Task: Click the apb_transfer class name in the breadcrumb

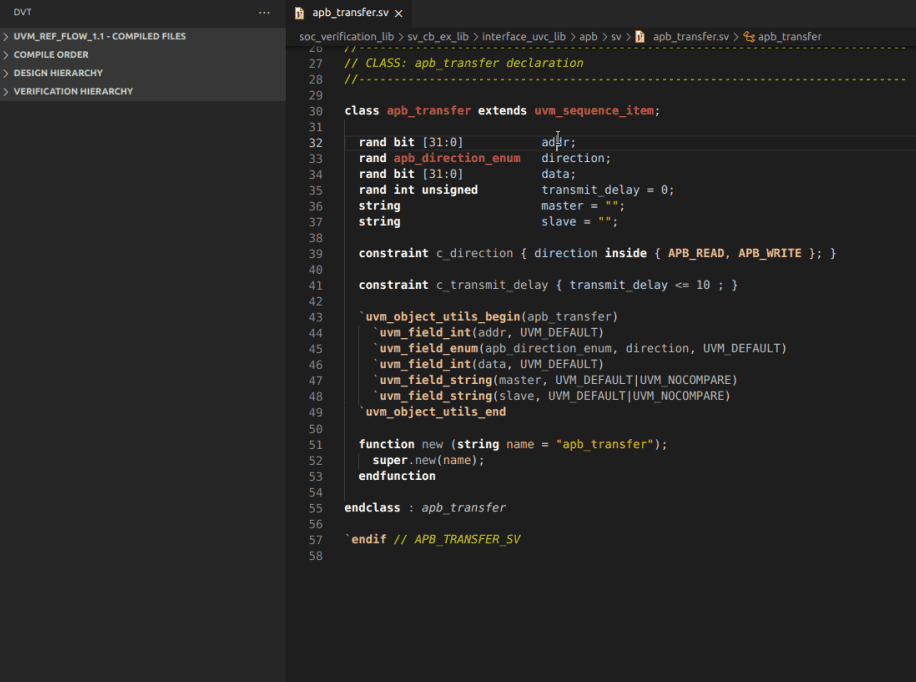Action: 789,37
